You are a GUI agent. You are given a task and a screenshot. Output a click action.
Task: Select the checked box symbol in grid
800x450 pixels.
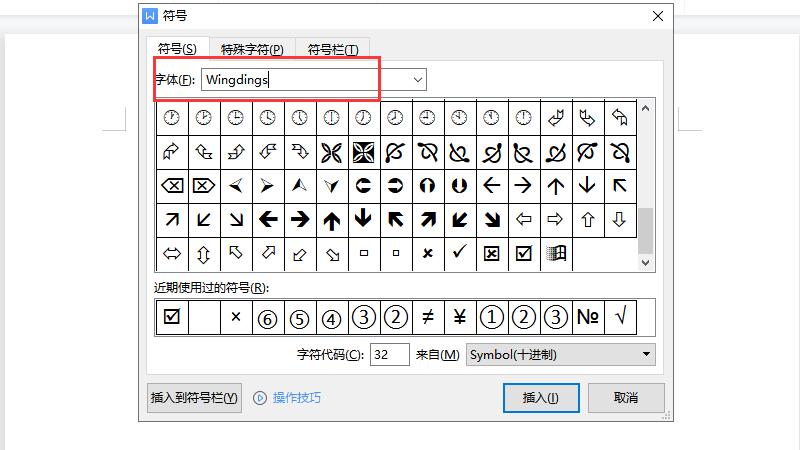(x=524, y=254)
